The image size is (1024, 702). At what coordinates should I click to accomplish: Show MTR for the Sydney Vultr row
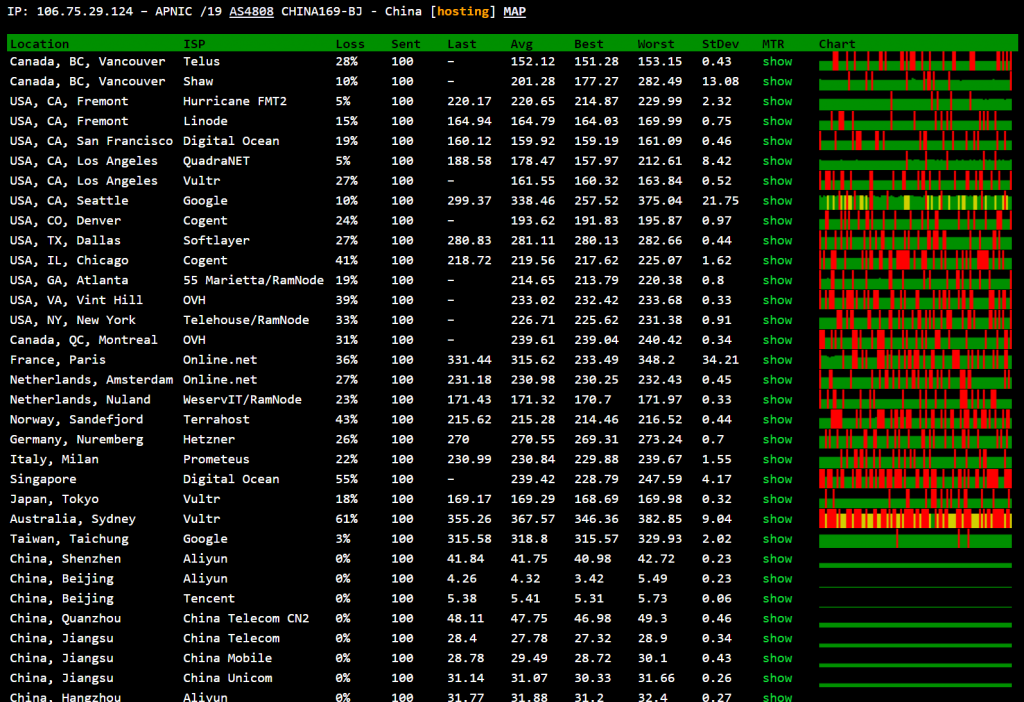click(777, 519)
